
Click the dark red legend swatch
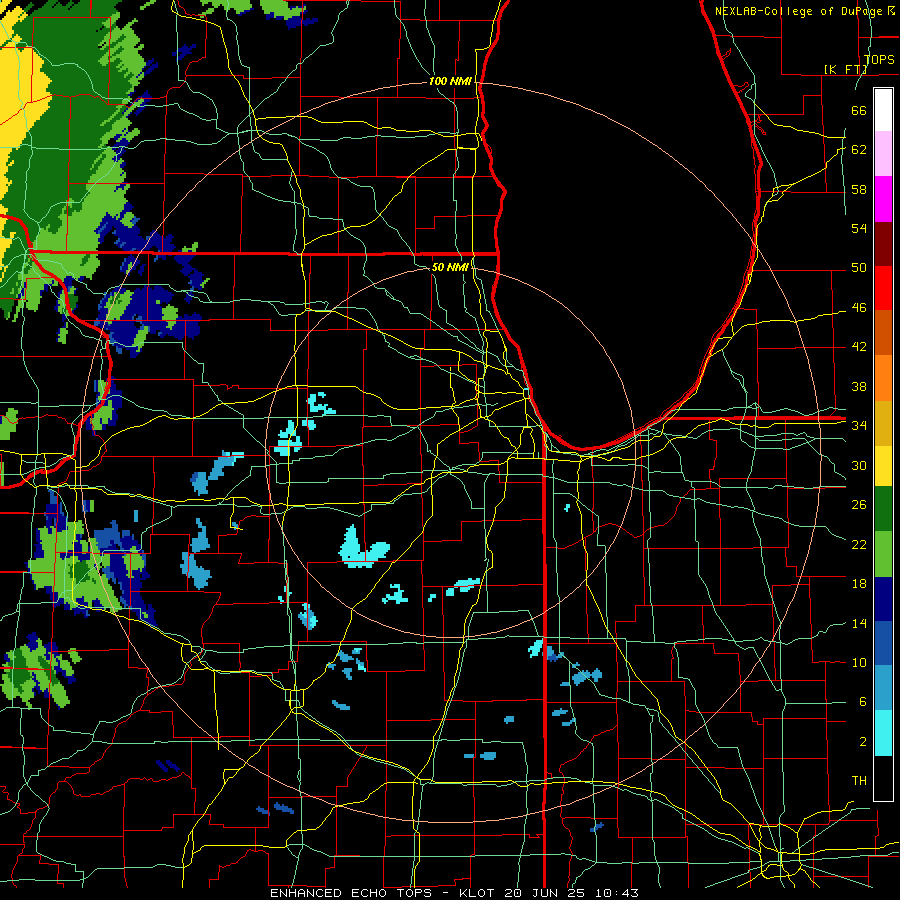(x=883, y=243)
